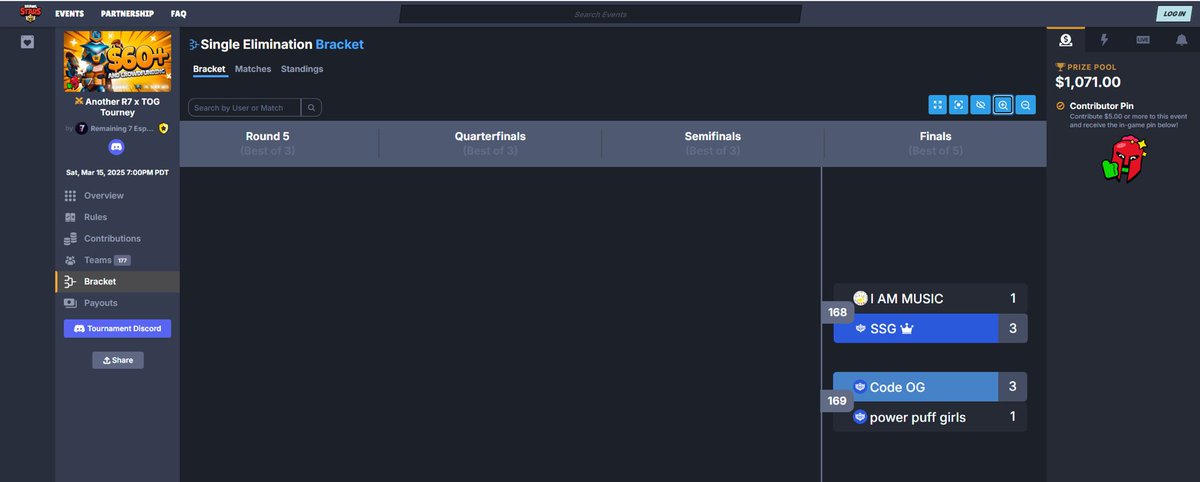This screenshot has height=482, width=1200.
Task: Switch to the Bracket tab
Action: [x=210, y=69]
